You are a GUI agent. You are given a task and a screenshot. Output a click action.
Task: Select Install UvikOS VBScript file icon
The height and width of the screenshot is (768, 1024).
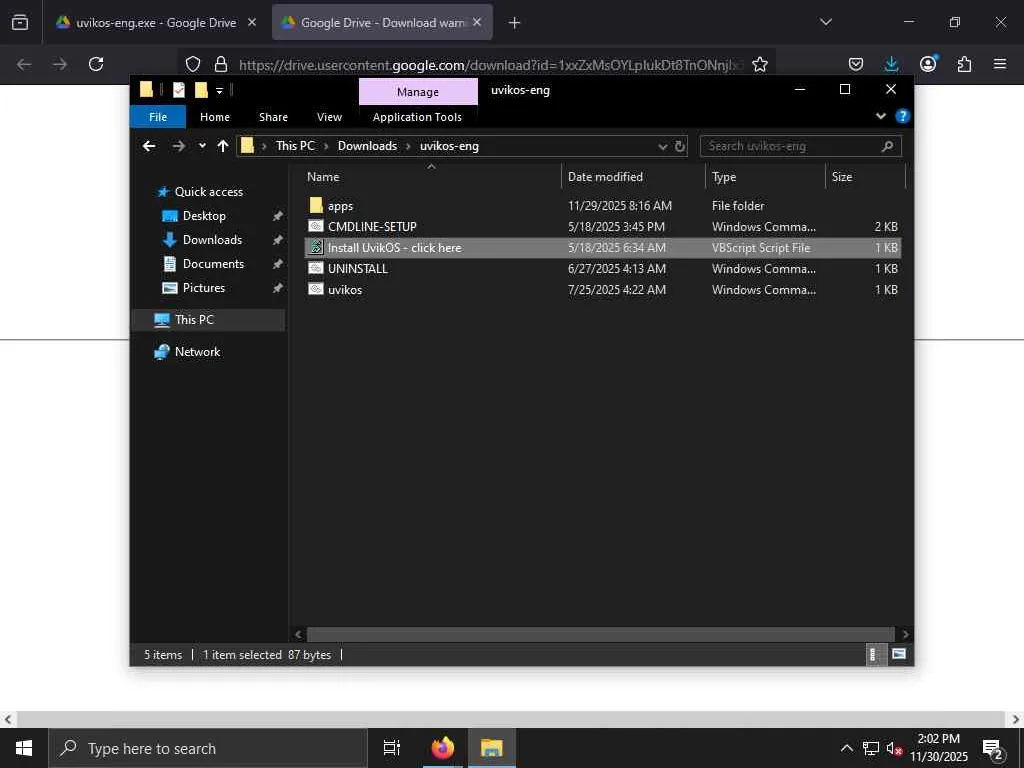tap(316, 247)
